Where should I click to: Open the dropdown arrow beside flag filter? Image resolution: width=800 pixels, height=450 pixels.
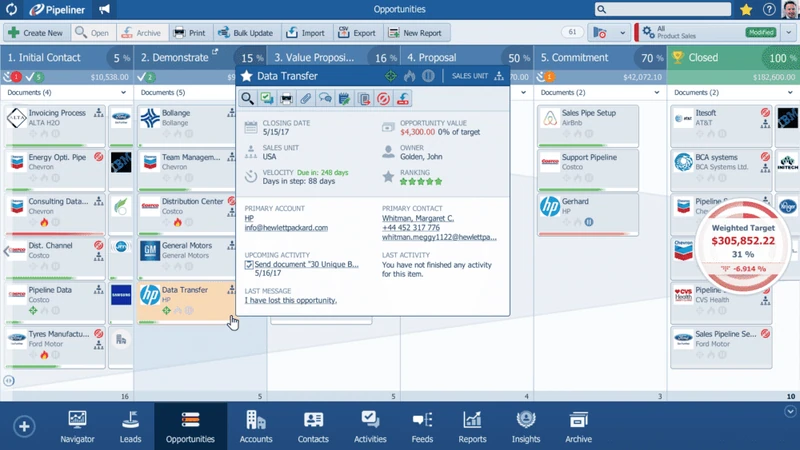pos(622,33)
